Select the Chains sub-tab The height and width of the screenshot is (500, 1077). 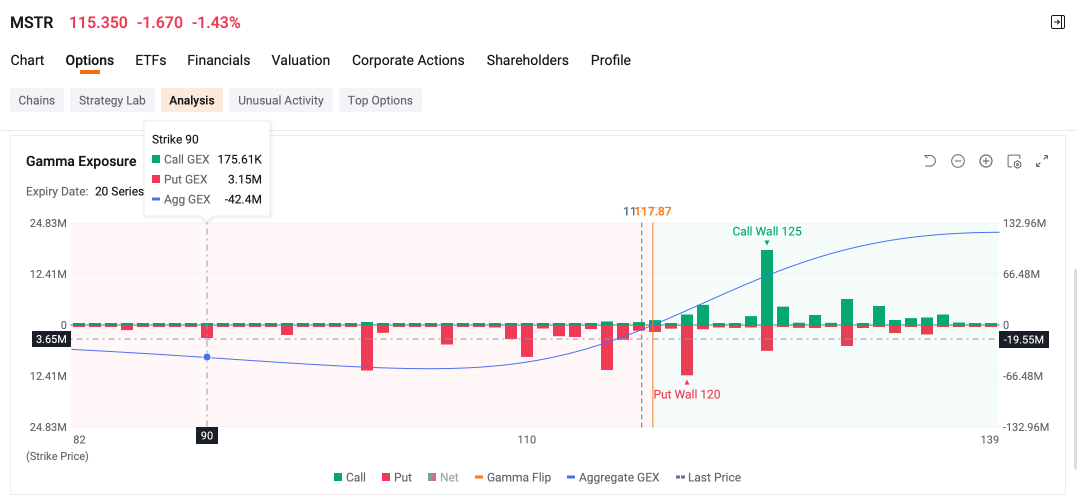pos(36,100)
